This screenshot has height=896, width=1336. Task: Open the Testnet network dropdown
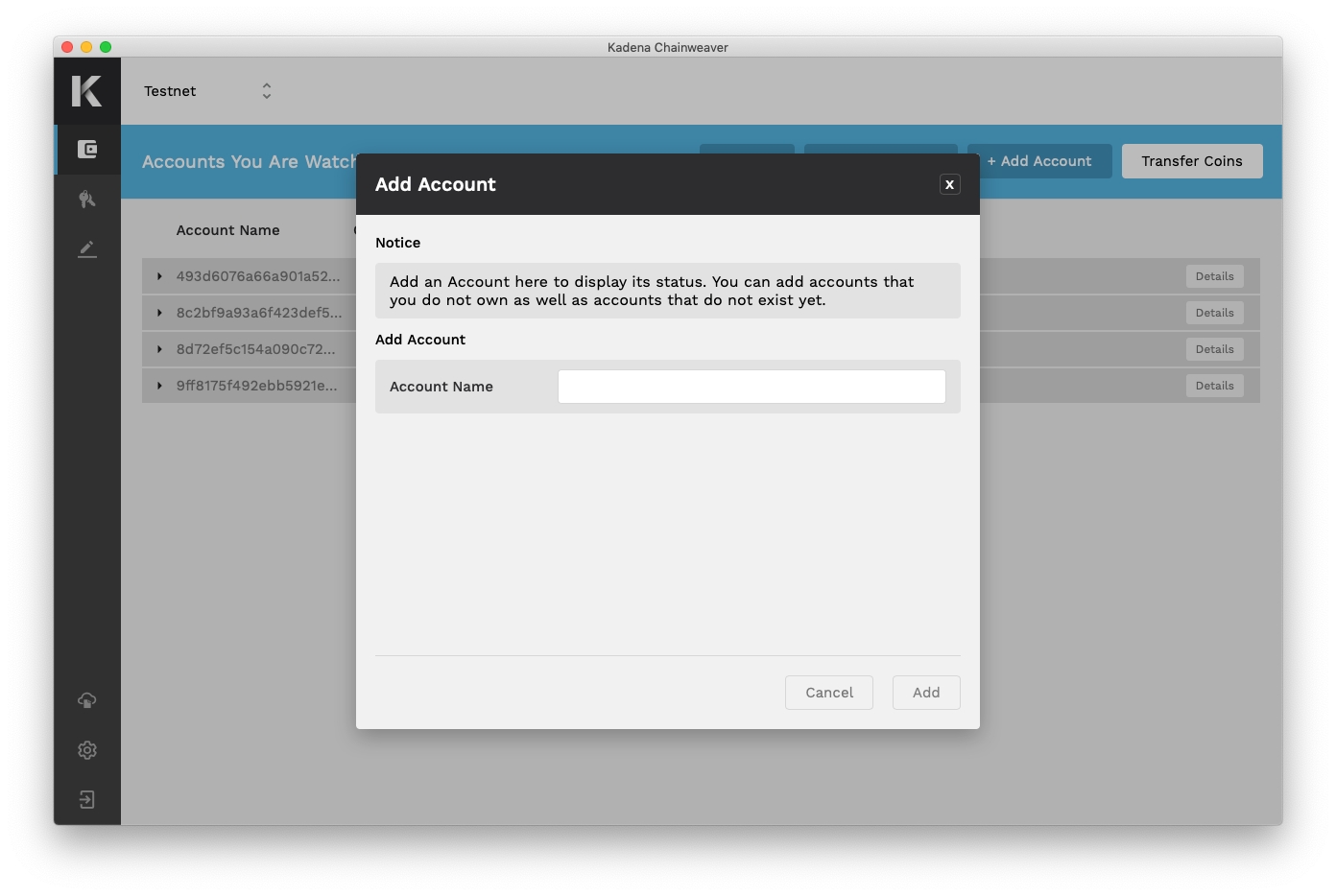pyautogui.click(x=208, y=91)
